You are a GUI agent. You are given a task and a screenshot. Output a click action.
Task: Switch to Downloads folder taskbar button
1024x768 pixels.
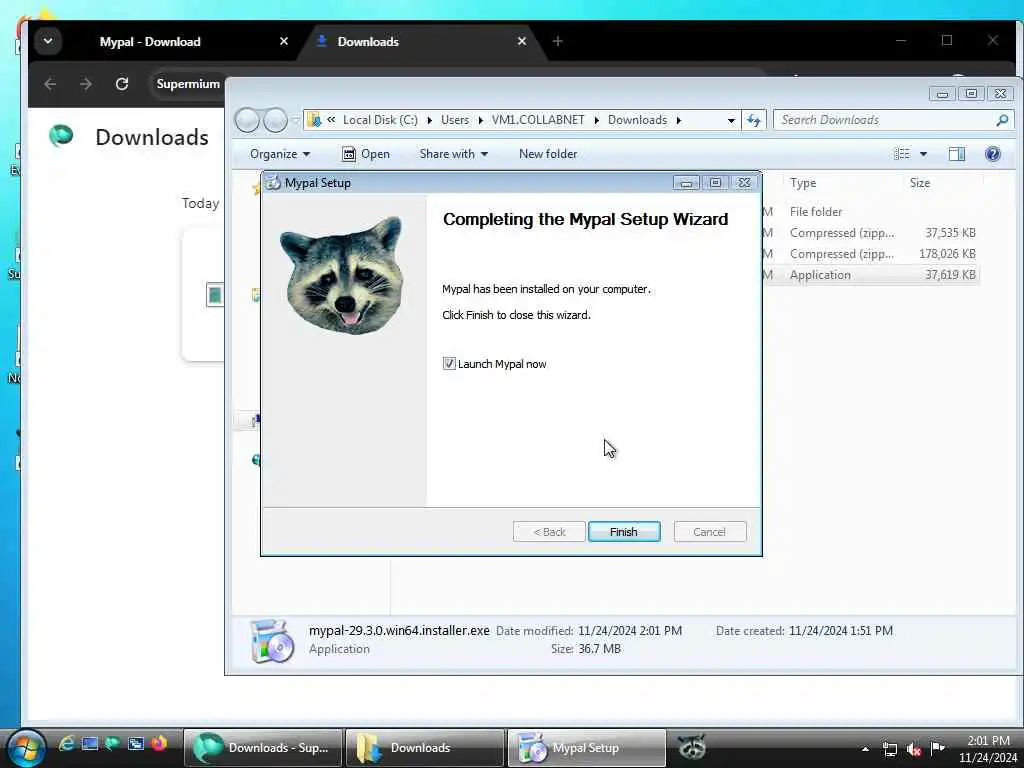(x=424, y=748)
